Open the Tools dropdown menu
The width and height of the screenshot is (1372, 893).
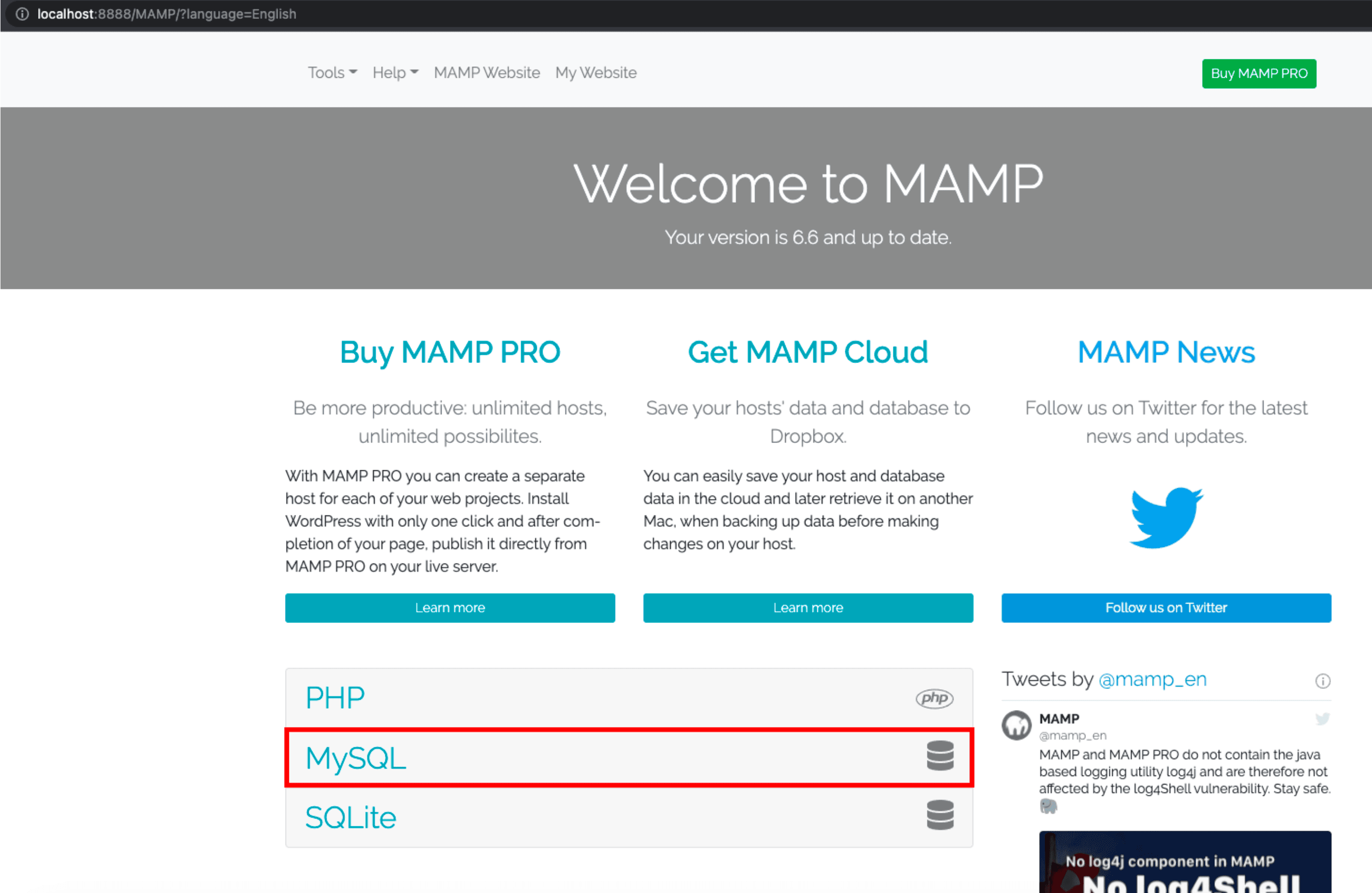[332, 73]
